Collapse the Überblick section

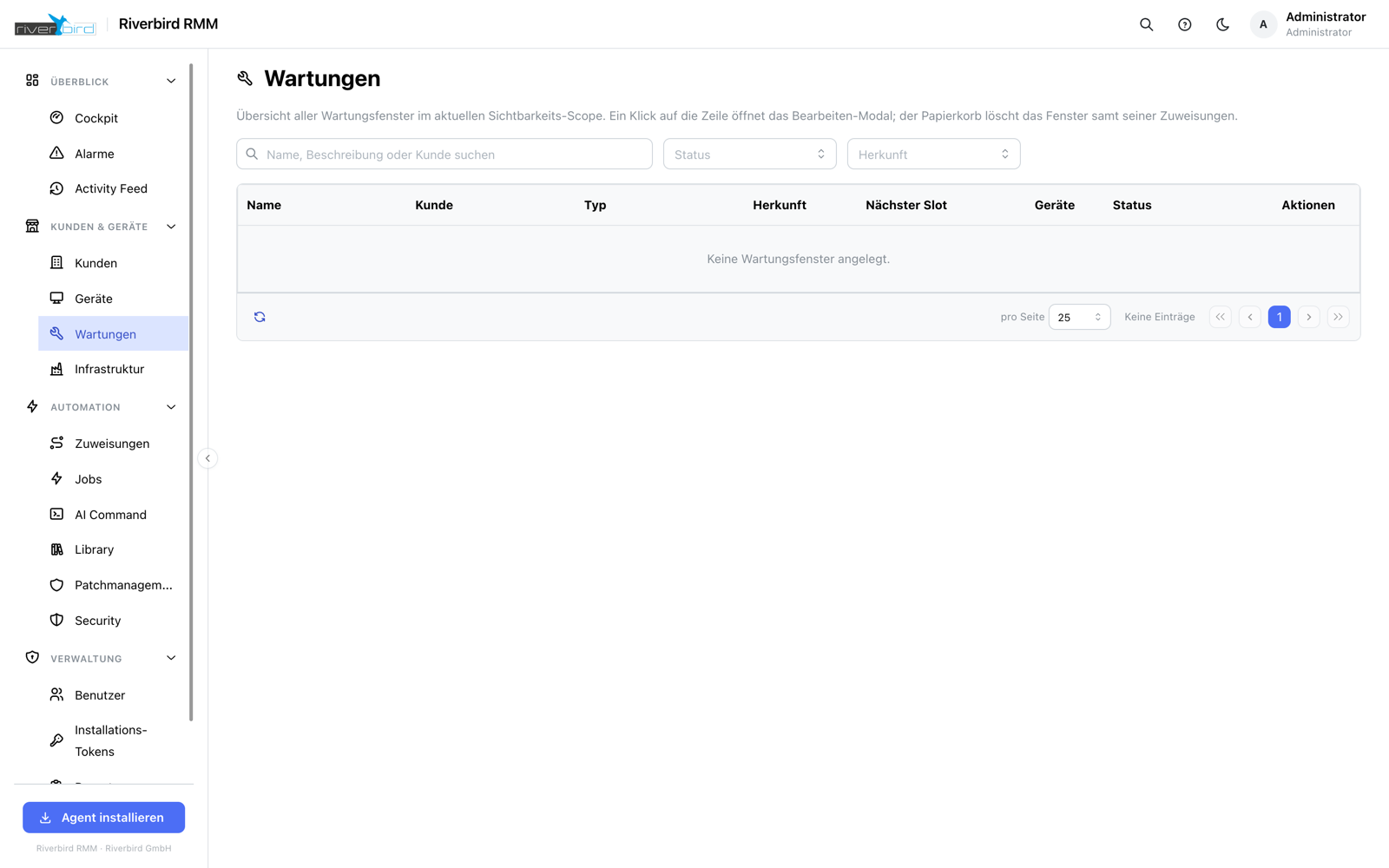pos(171,81)
